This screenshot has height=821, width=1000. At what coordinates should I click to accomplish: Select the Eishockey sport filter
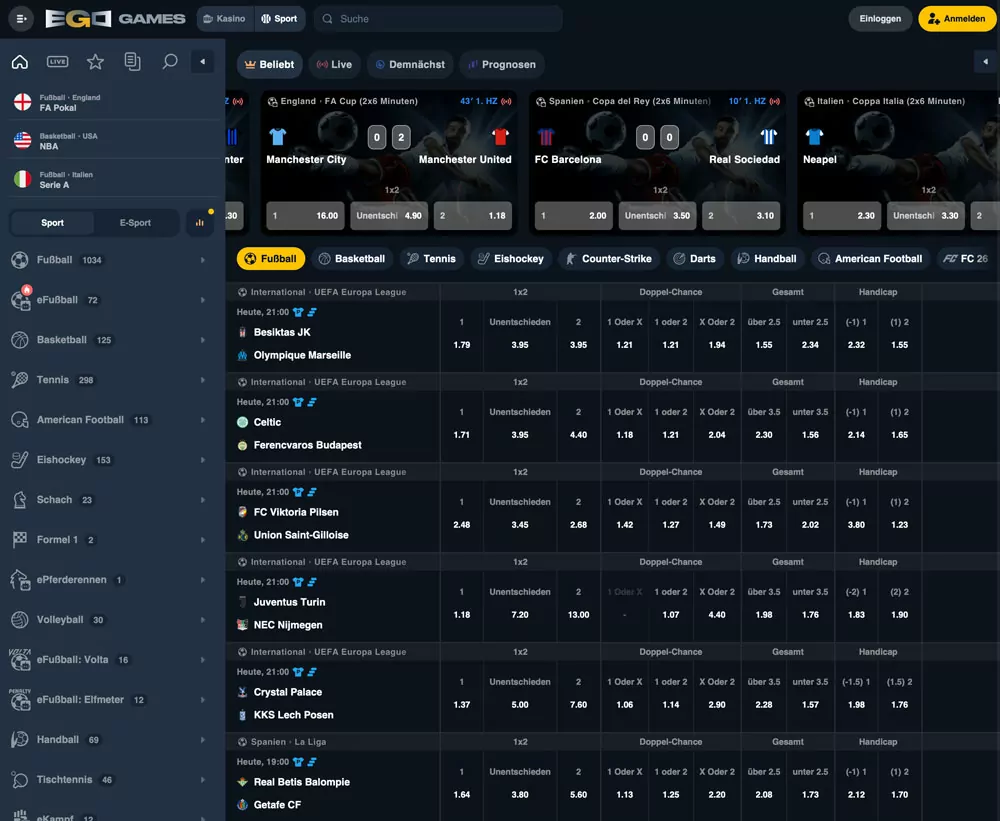pyautogui.click(x=510, y=258)
